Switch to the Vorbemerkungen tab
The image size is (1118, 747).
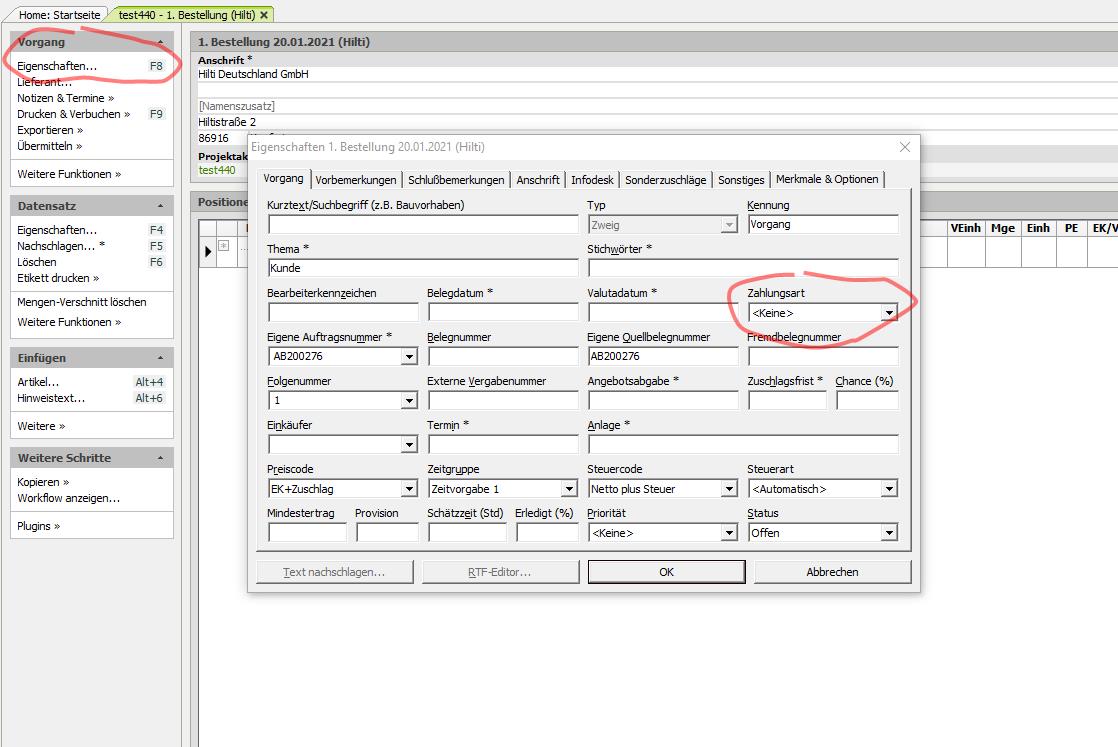click(x=355, y=180)
